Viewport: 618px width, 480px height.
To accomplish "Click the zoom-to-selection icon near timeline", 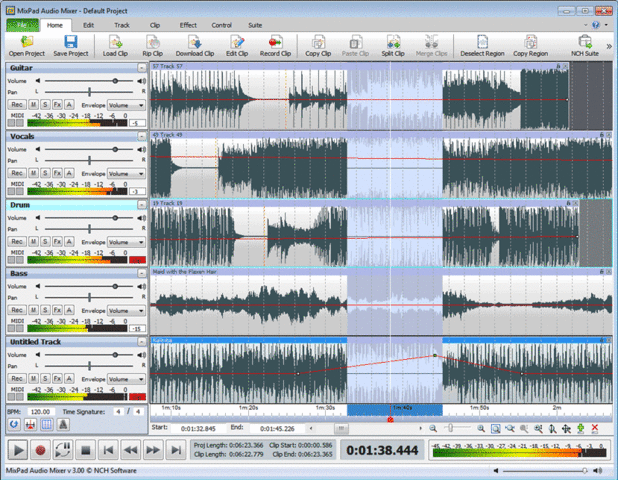I will (x=495, y=428).
